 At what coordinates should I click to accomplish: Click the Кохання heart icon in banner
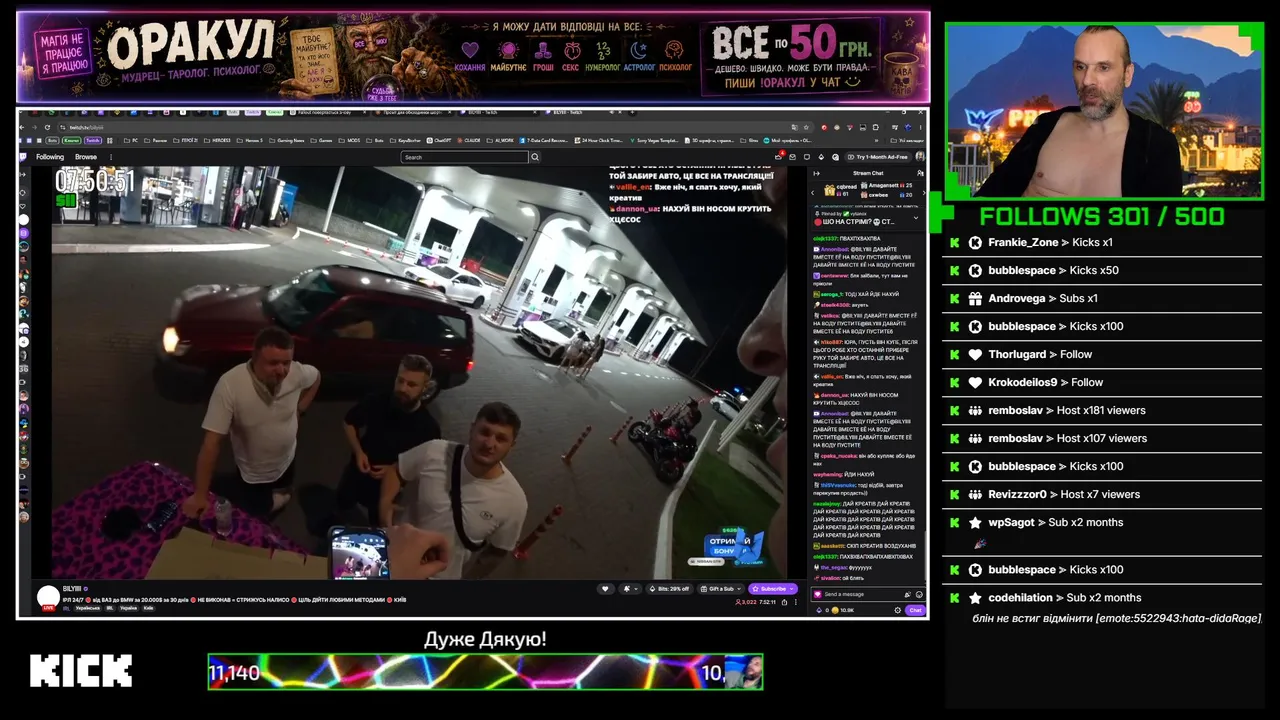click(470, 50)
